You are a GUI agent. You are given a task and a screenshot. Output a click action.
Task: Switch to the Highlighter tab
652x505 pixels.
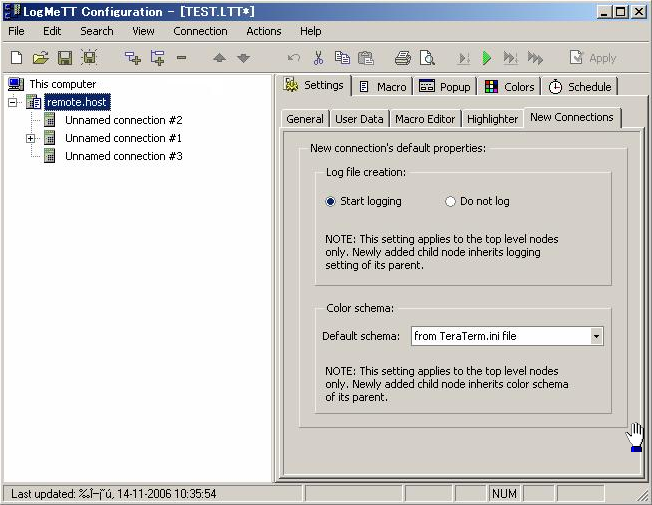pos(492,118)
